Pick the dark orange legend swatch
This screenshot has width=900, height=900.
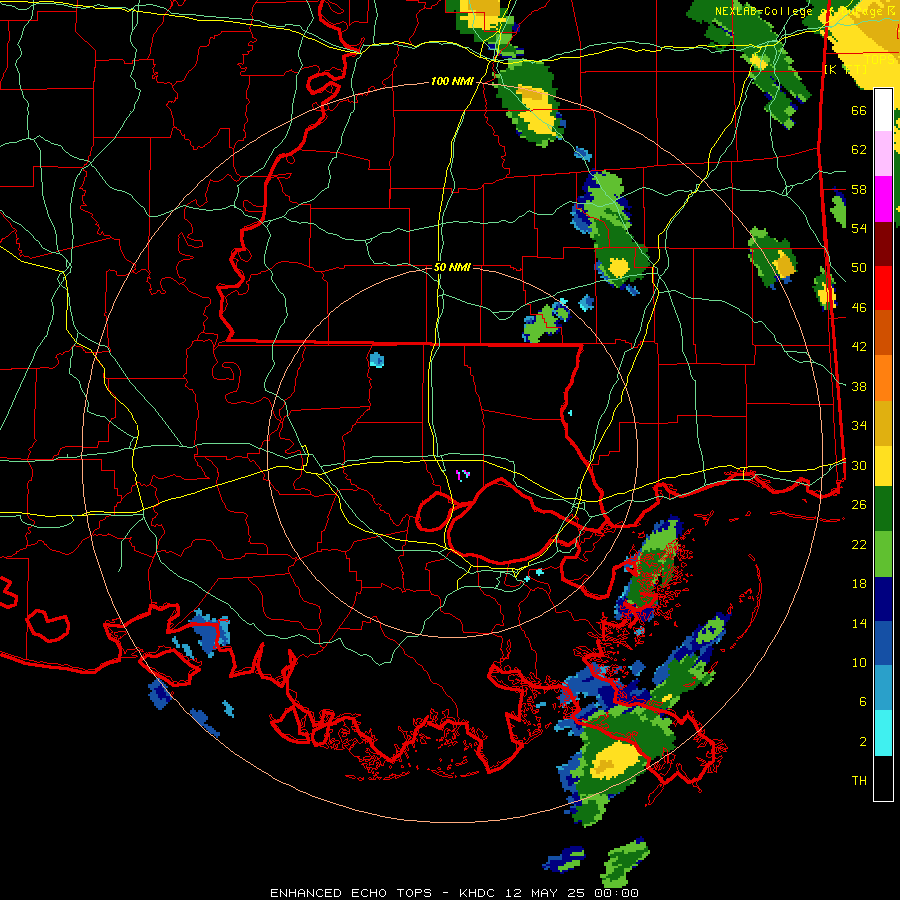[x=883, y=332]
